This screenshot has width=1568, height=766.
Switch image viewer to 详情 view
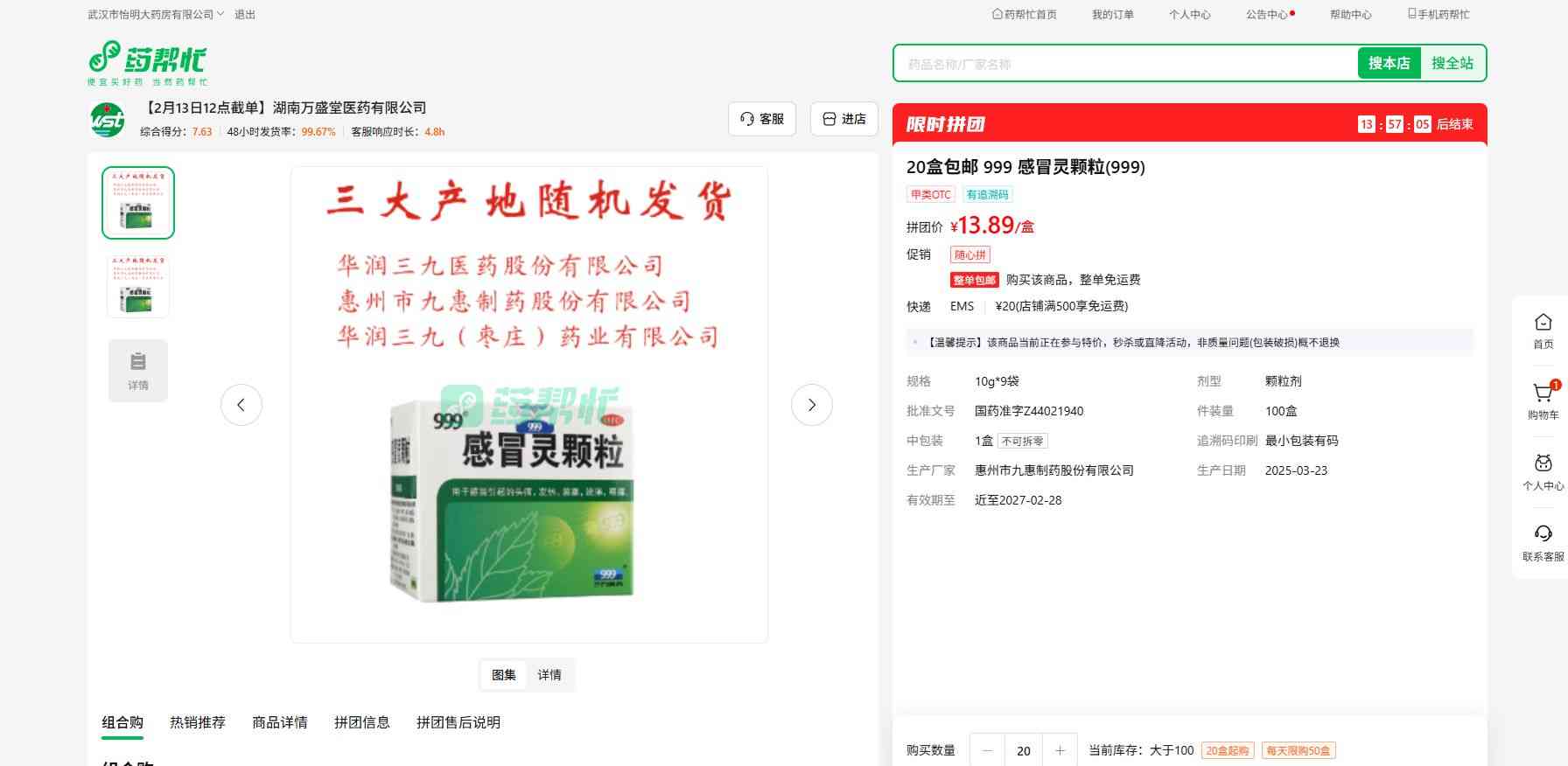549,675
